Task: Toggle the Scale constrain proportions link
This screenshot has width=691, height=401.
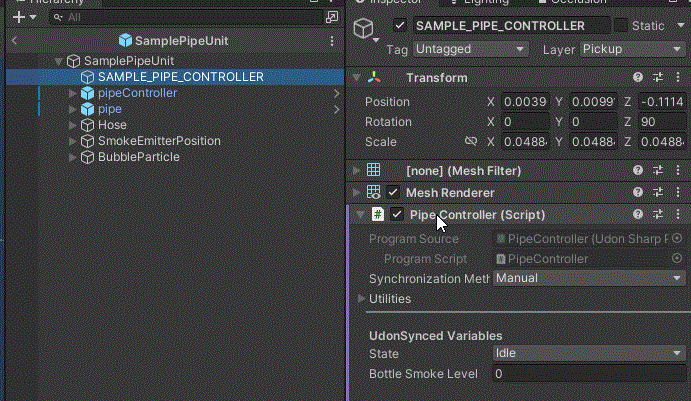Action: pos(471,141)
